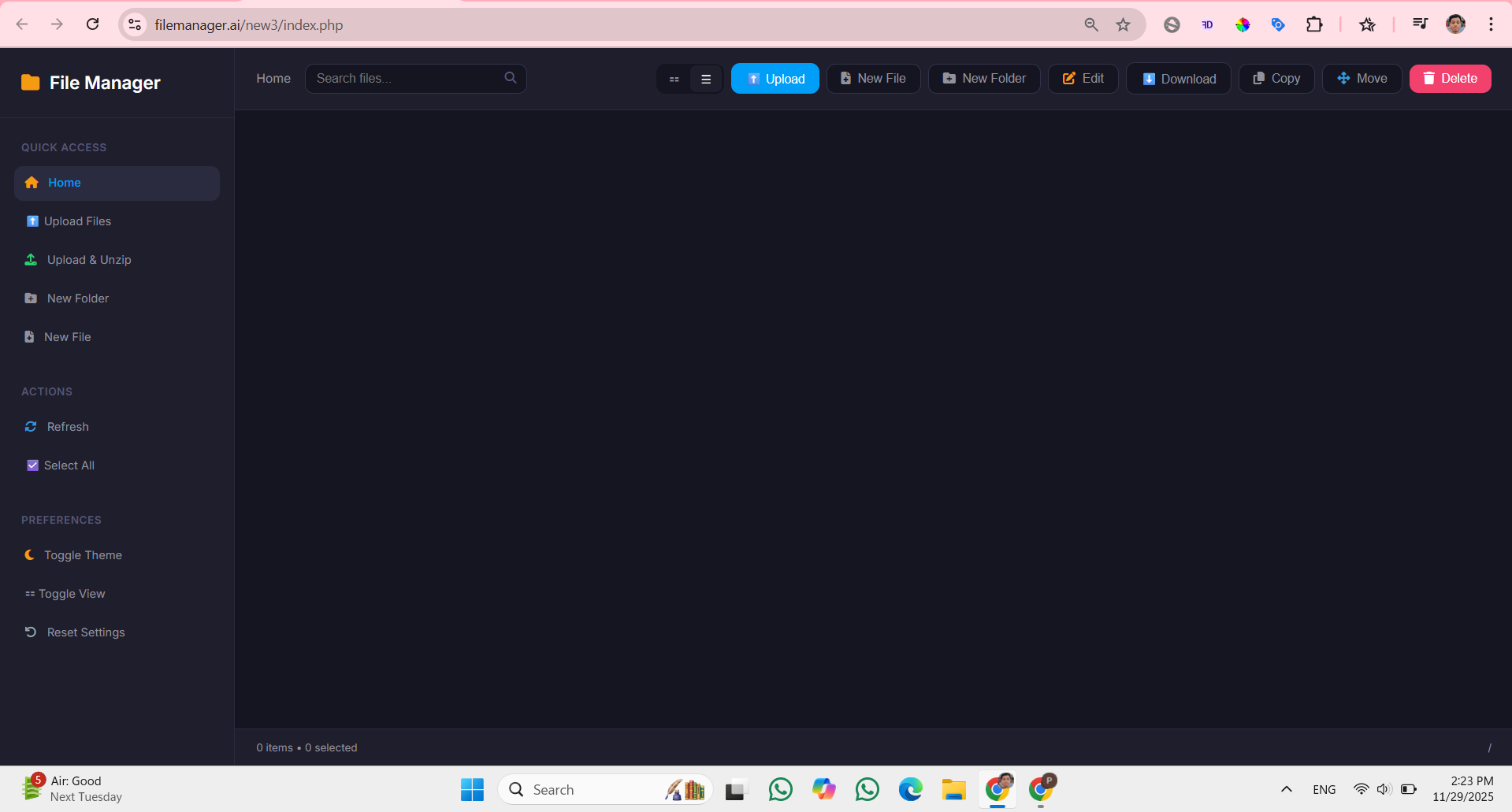This screenshot has width=1512, height=812.
Task: Click the Copy toolbar button
Action: tap(1276, 79)
